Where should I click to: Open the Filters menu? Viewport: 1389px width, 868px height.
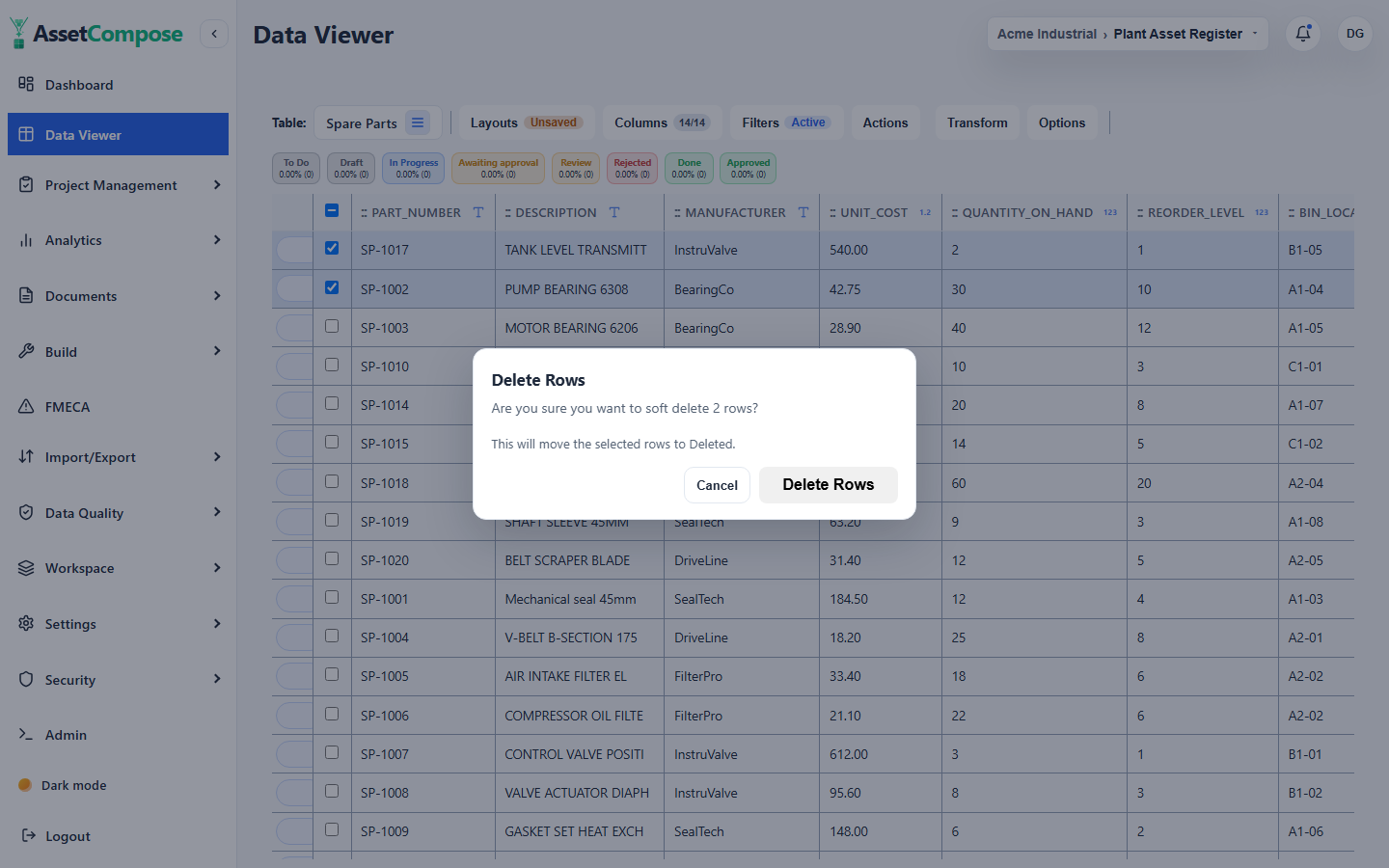(x=785, y=122)
